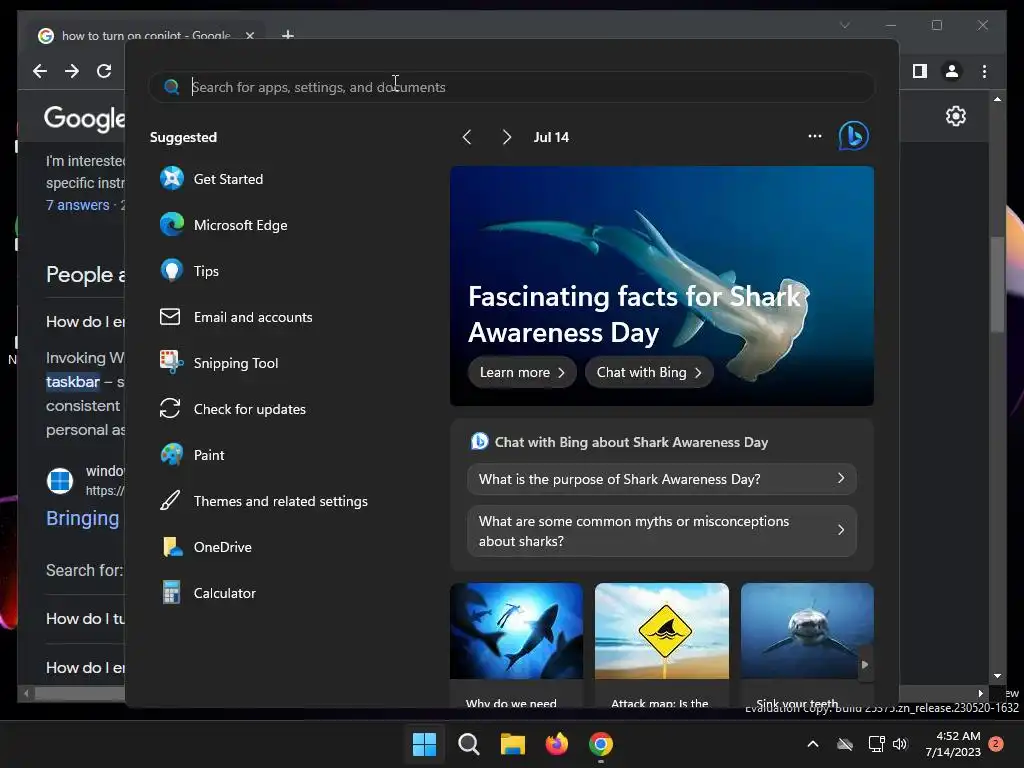Select the how to turn on copilot tab
The image size is (1024, 768).
(146, 35)
